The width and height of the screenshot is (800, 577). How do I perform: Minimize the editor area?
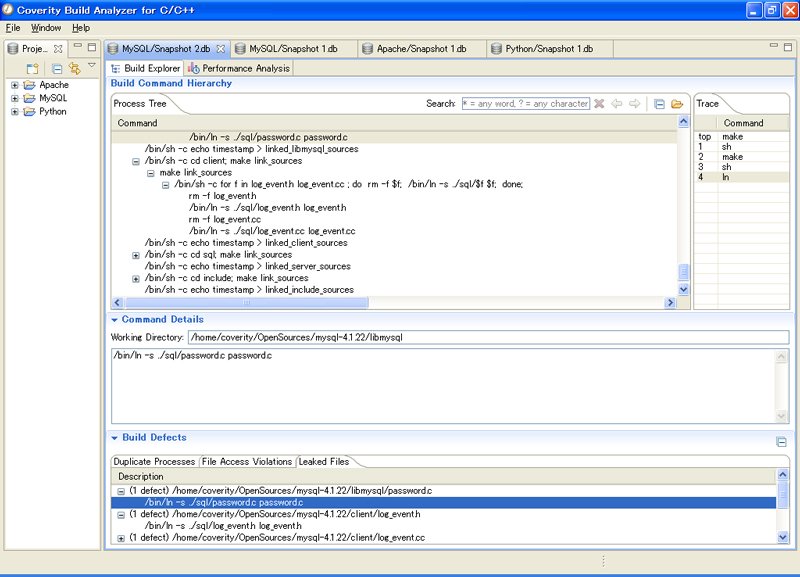[x=773, y=46]
